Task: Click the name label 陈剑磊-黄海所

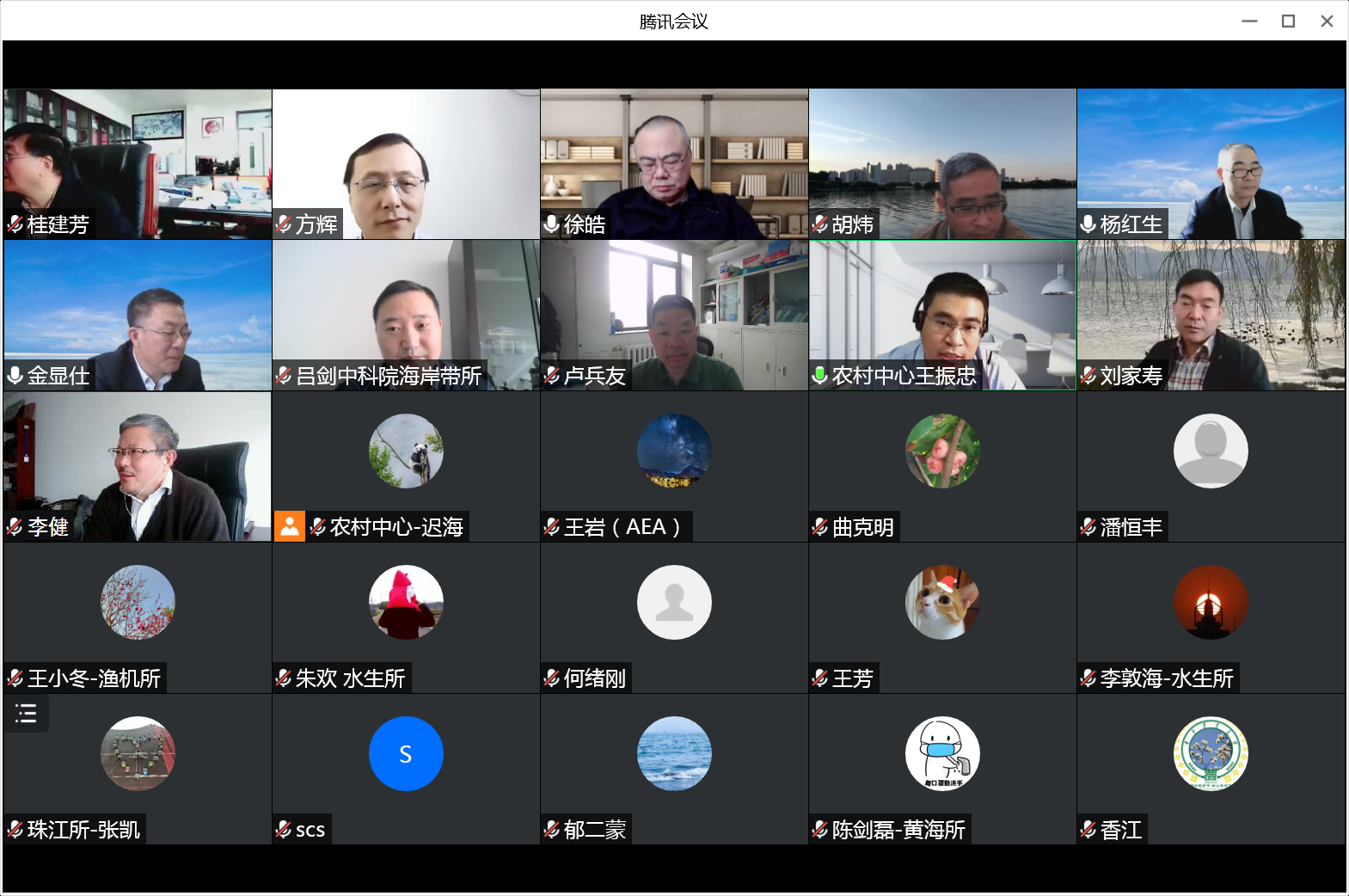Action: [898, 830]
